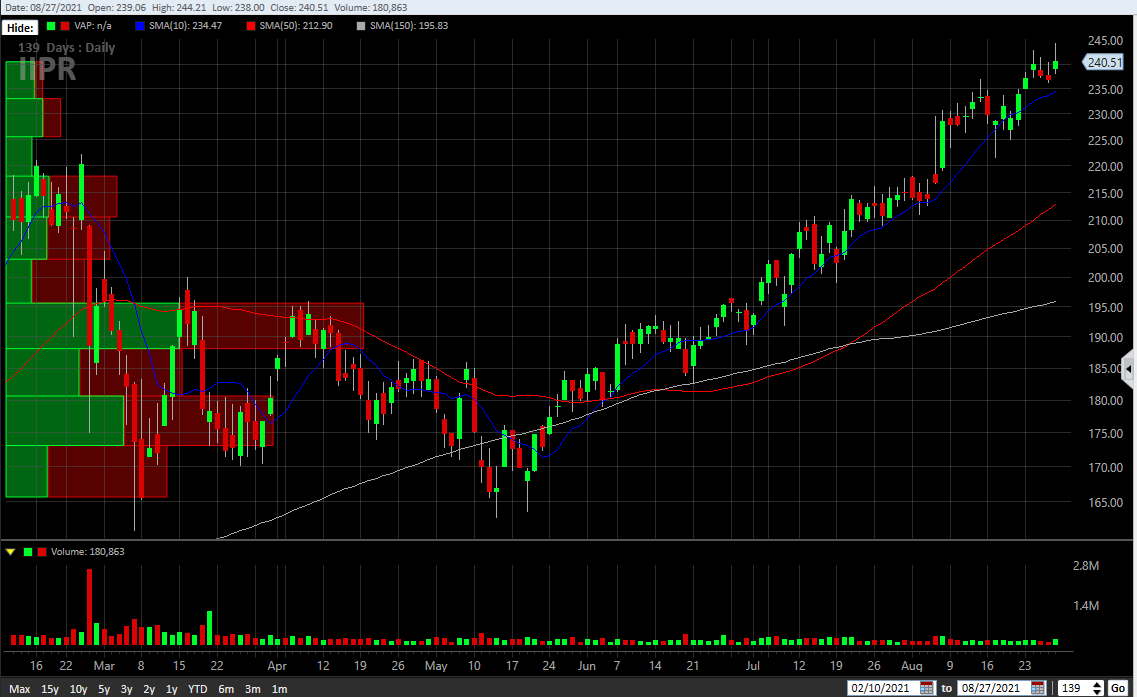1137x697 pixels.
Task: Click the days count stepper arrows
Action: coord(1097,688)
